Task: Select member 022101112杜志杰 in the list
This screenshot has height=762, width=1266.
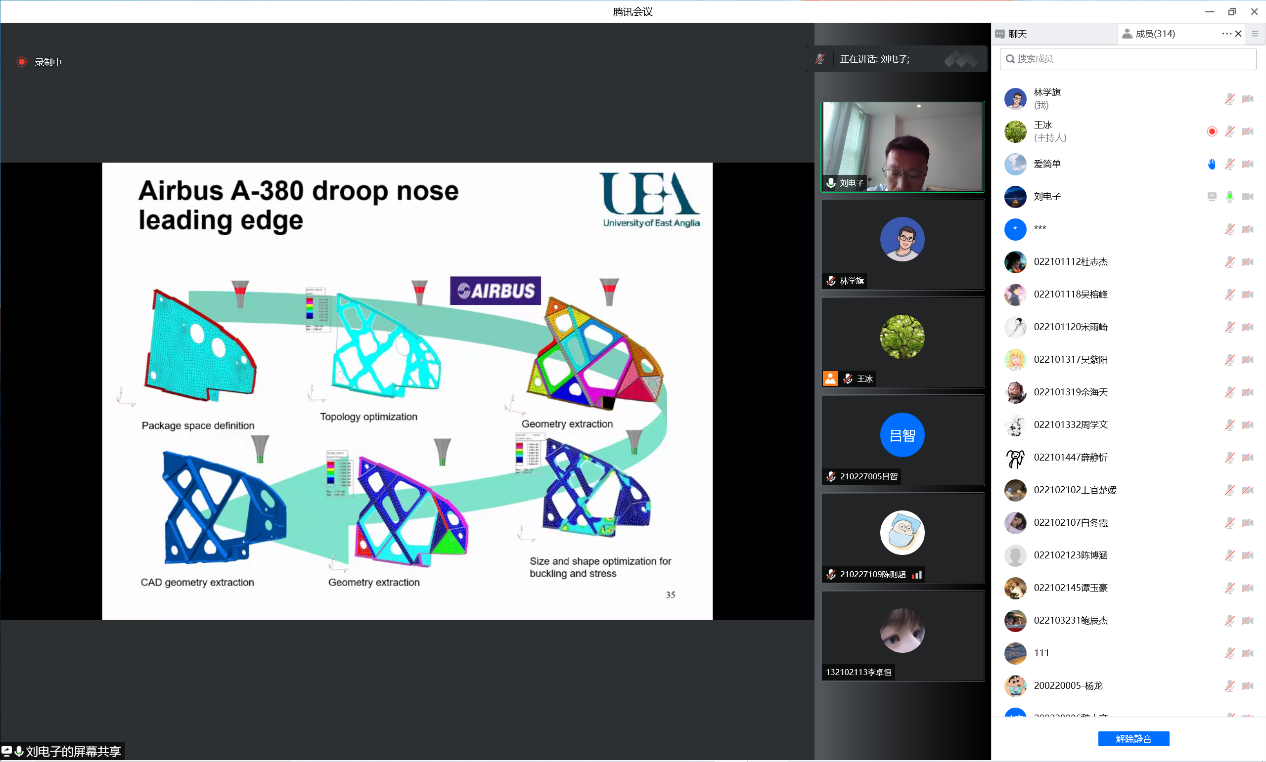Action: (1070, 262)
